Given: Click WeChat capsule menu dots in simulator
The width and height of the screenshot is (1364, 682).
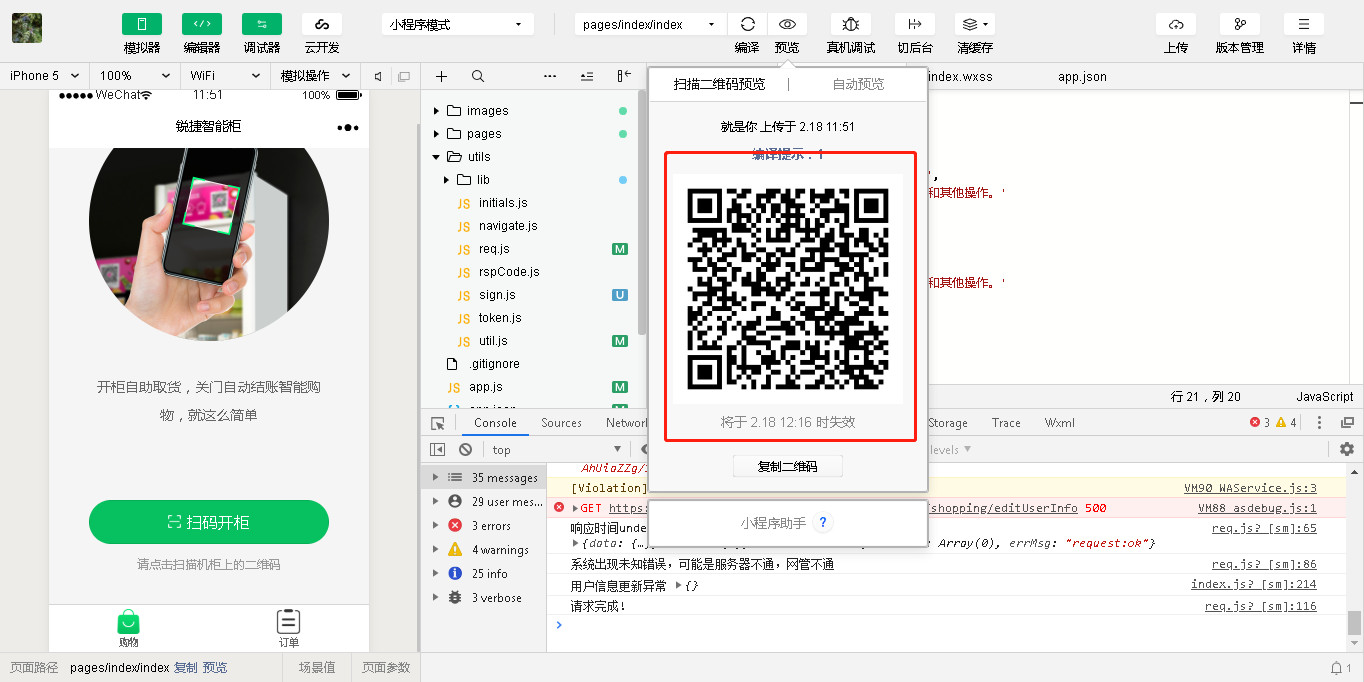Looking at the screenshot, I should (347, 127).
